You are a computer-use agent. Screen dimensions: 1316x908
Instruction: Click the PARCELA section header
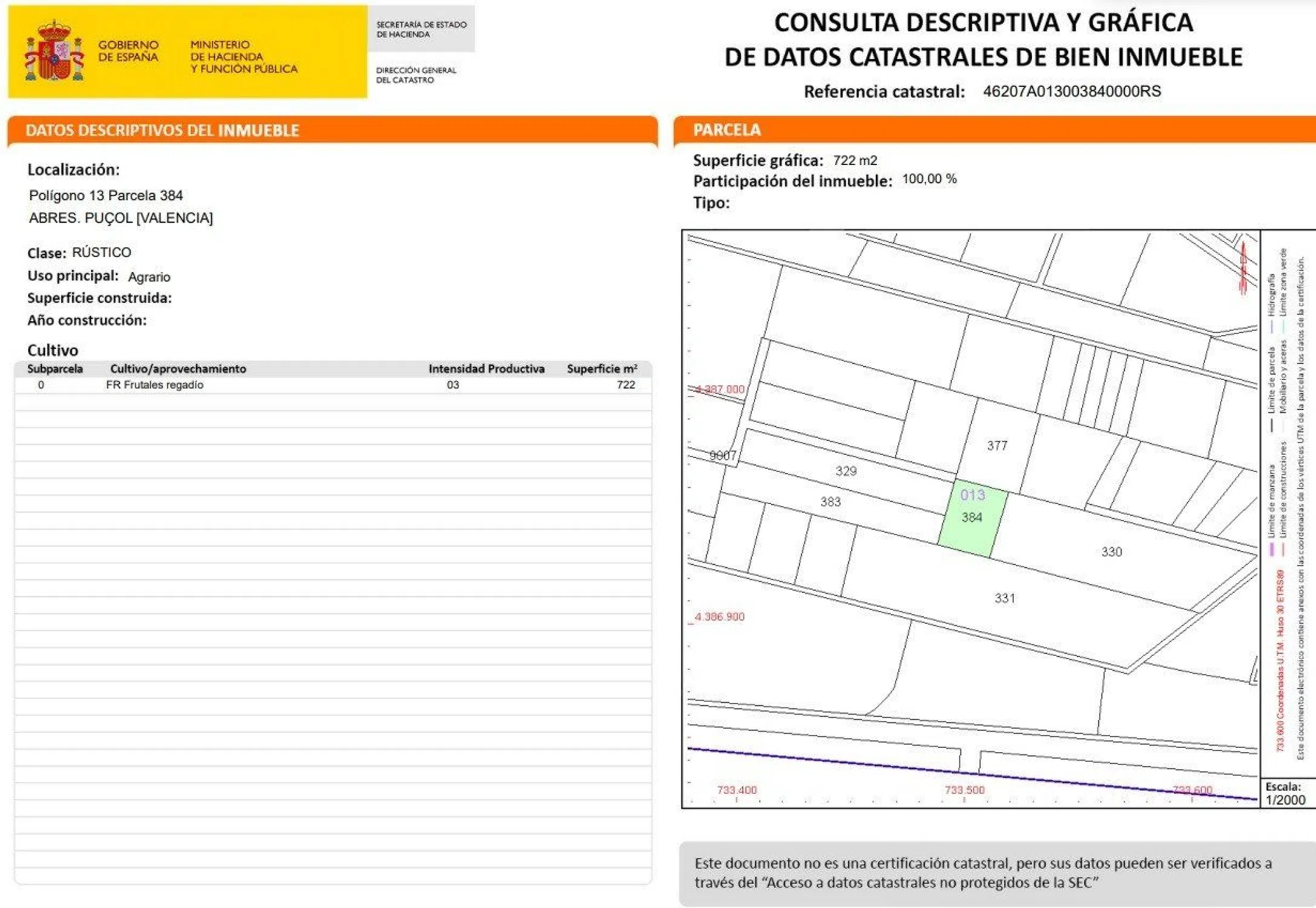pos(727,130)
